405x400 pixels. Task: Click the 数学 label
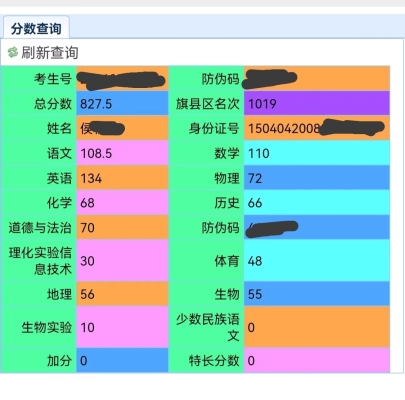tap(227, 153)
